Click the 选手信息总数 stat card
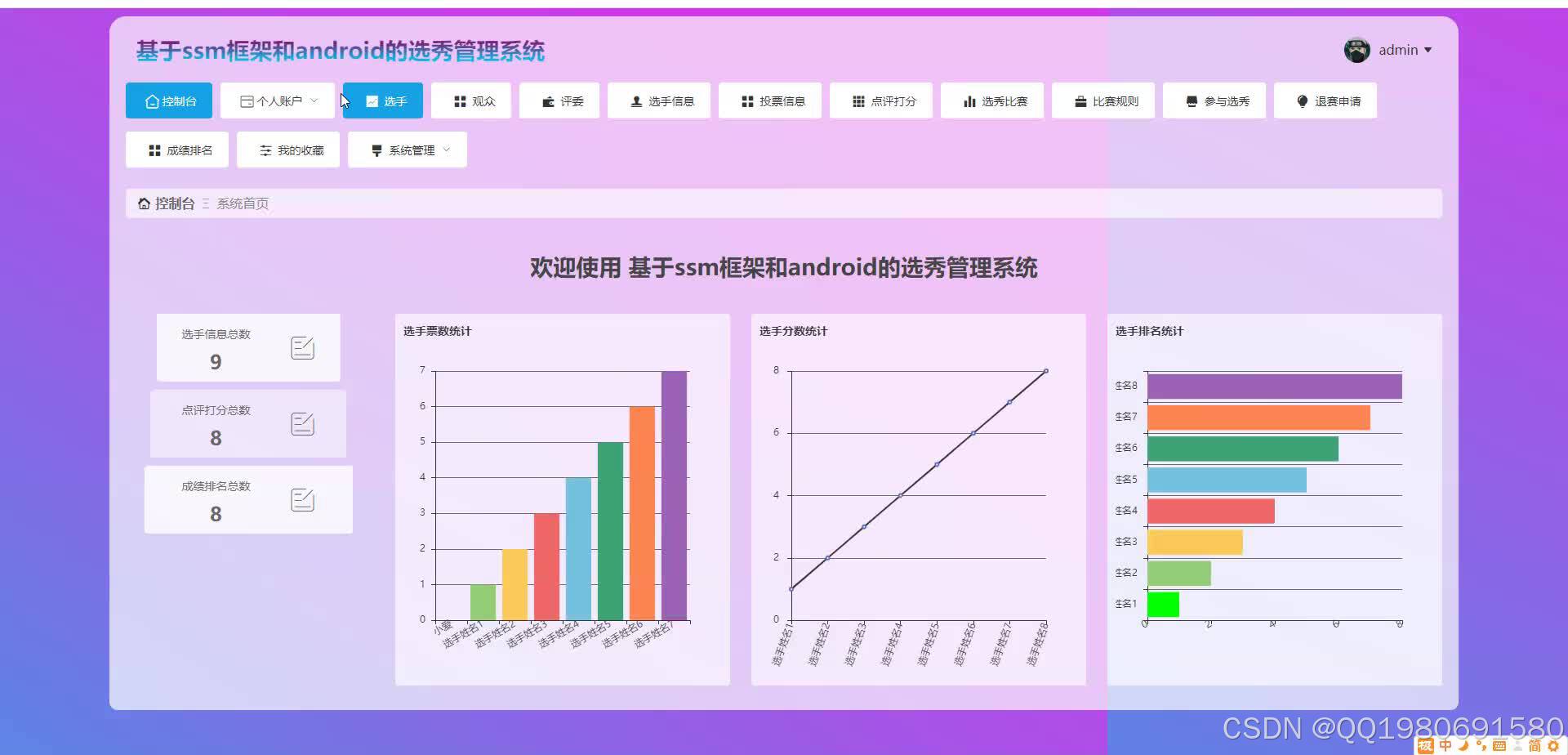1568x755 pixels. pos(247,347)
